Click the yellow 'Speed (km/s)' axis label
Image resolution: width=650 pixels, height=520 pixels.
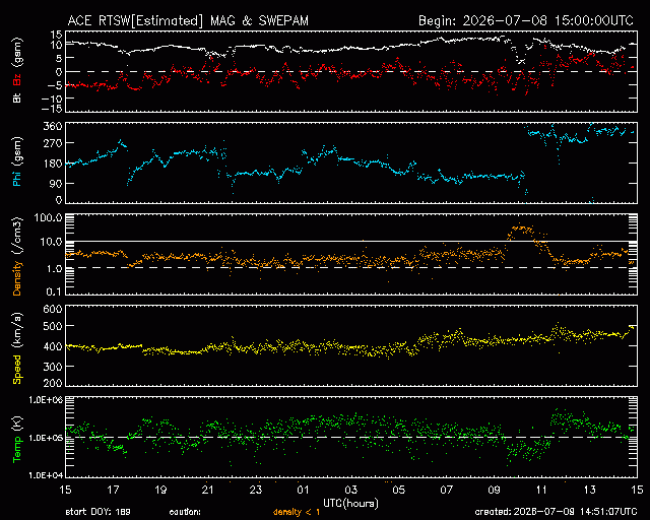[17, 348]
